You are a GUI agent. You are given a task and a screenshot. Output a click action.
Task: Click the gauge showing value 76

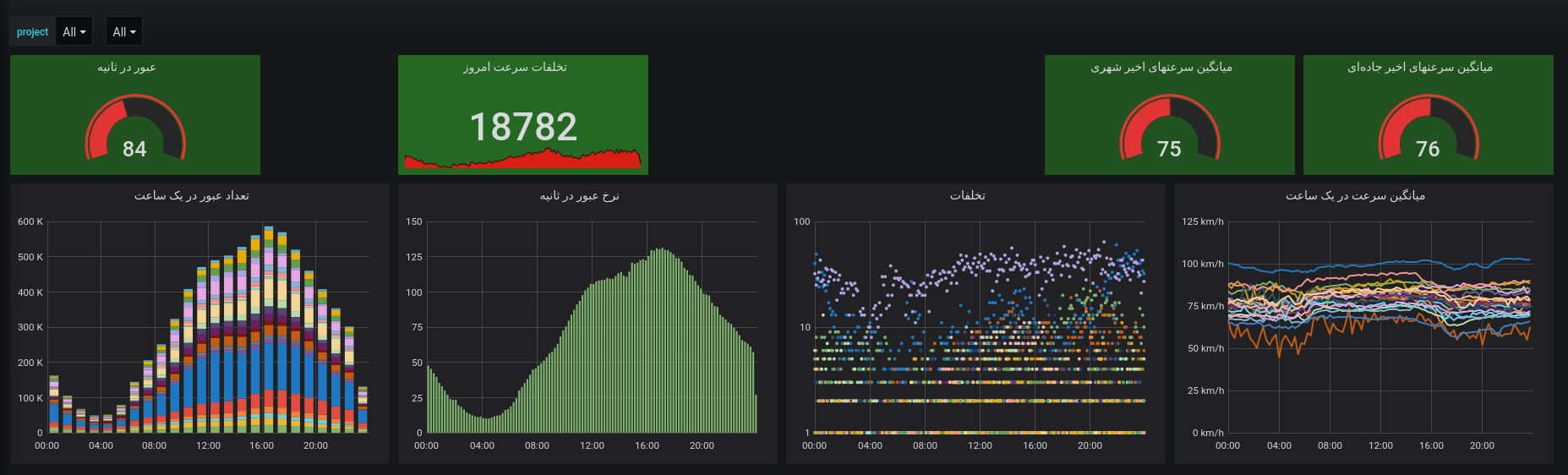pos(1429,131)
